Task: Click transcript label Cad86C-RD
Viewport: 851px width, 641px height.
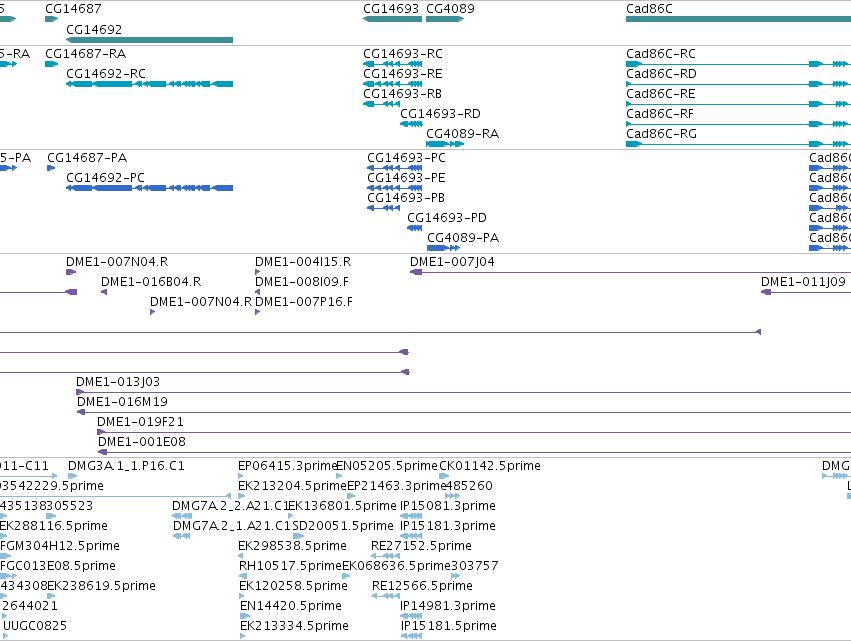Action: [x=661, y=74]
